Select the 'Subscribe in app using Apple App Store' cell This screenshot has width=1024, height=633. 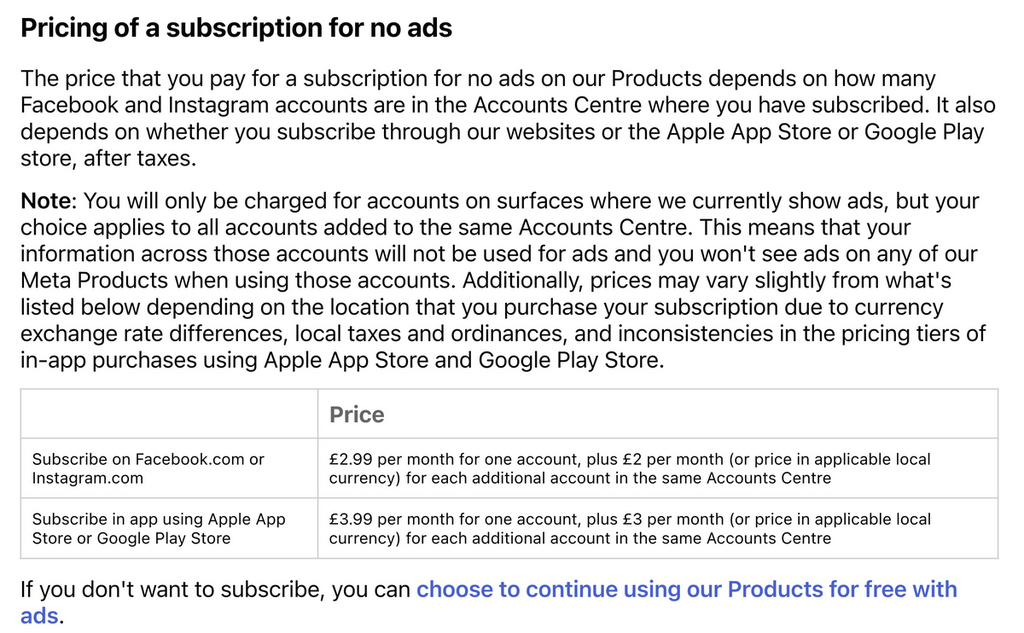(x=168, y=528)
